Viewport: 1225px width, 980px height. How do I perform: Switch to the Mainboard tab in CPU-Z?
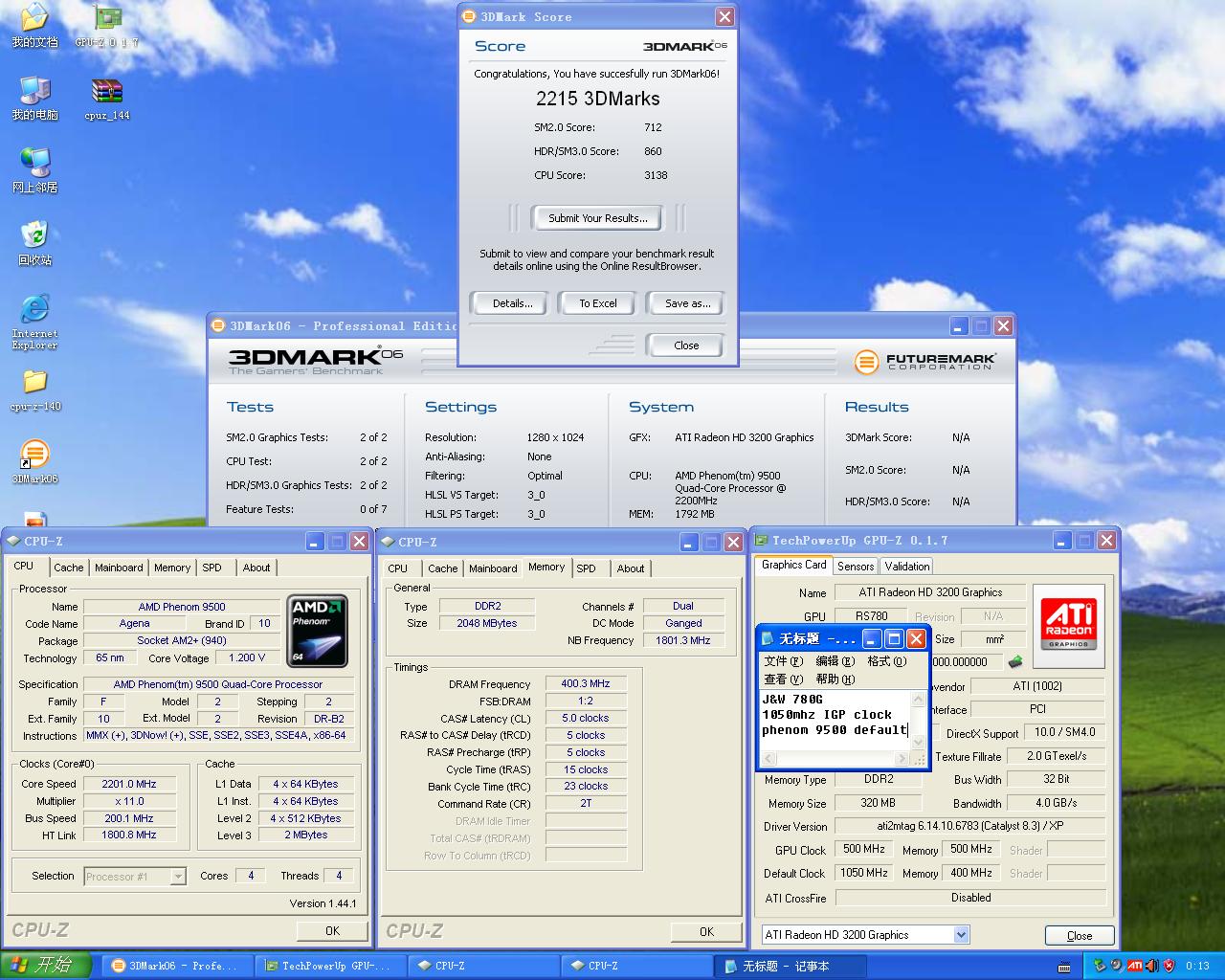[x=119, y=568]
